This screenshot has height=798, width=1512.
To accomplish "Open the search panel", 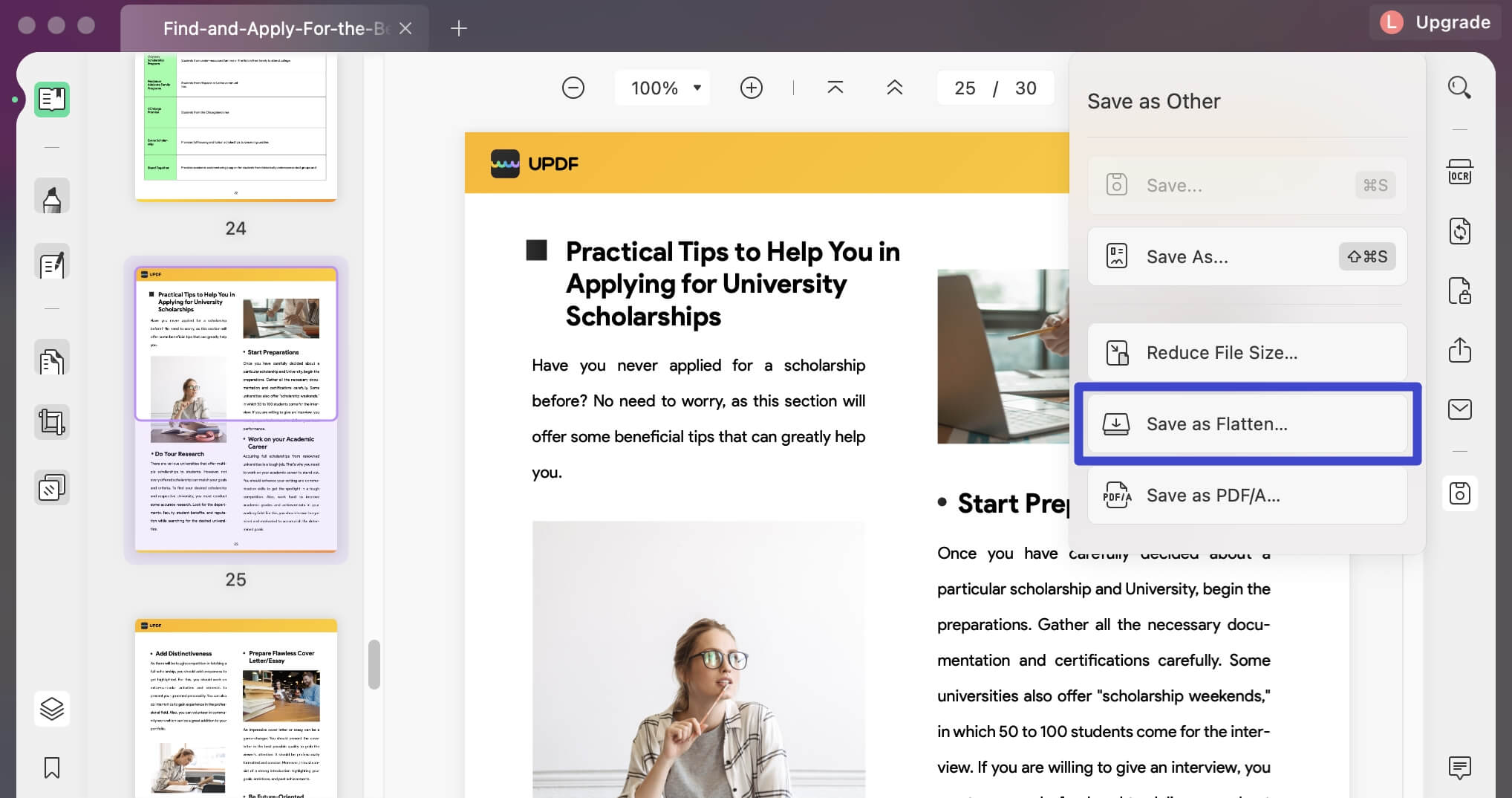I will [x=1460, y=88].
